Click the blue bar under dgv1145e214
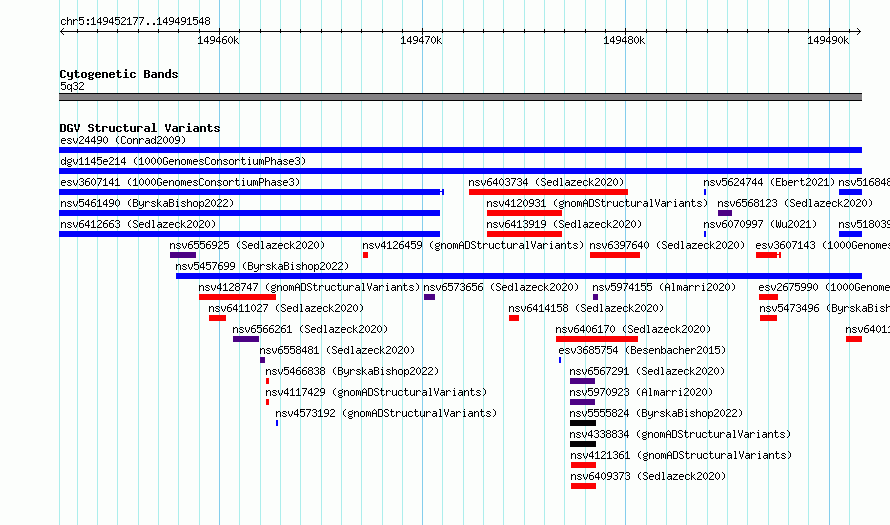 coord(460,171)
